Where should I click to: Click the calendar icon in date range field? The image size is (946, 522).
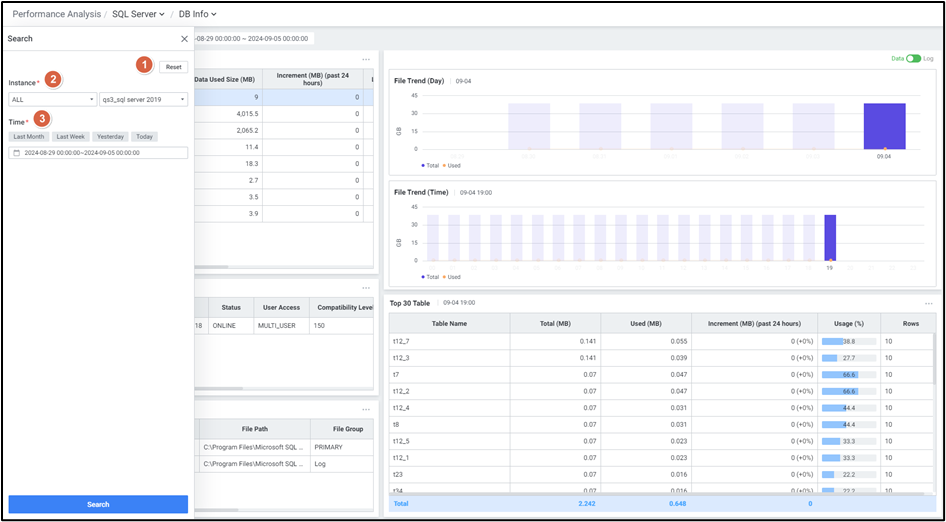click(x=16, y=153)
